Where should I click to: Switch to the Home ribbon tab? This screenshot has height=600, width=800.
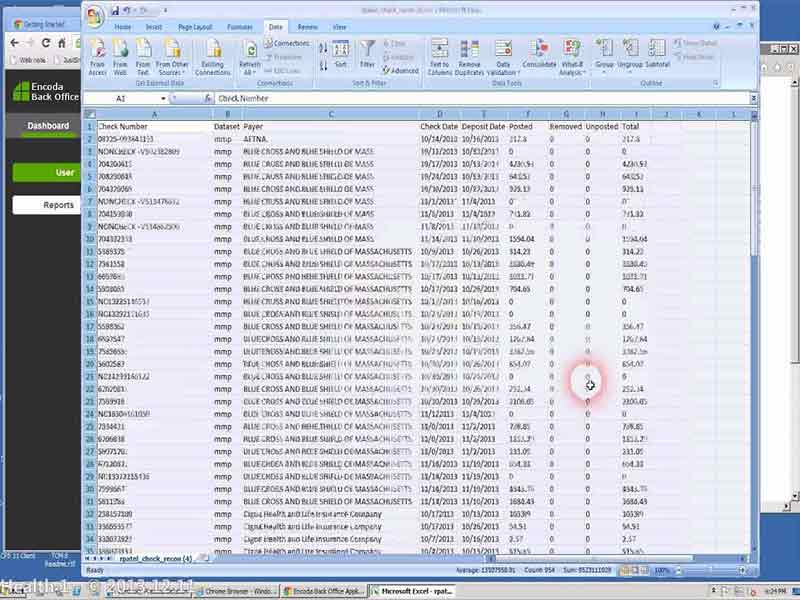122,27
